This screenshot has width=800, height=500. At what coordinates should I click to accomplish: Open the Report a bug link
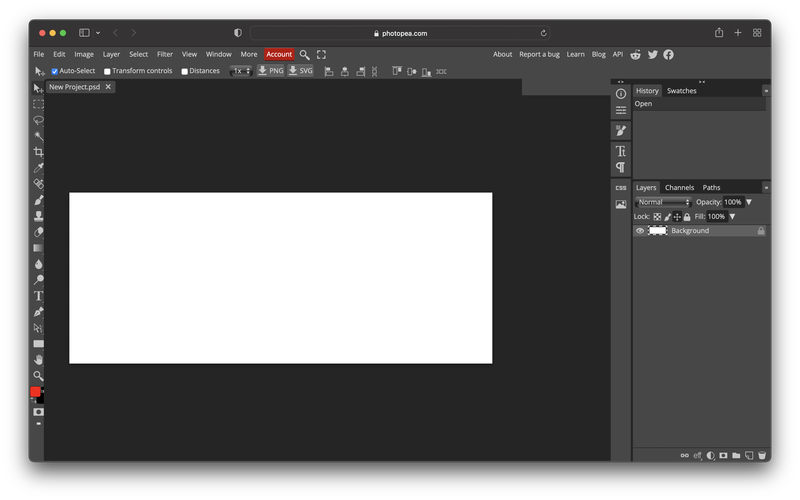click(539, 54)
